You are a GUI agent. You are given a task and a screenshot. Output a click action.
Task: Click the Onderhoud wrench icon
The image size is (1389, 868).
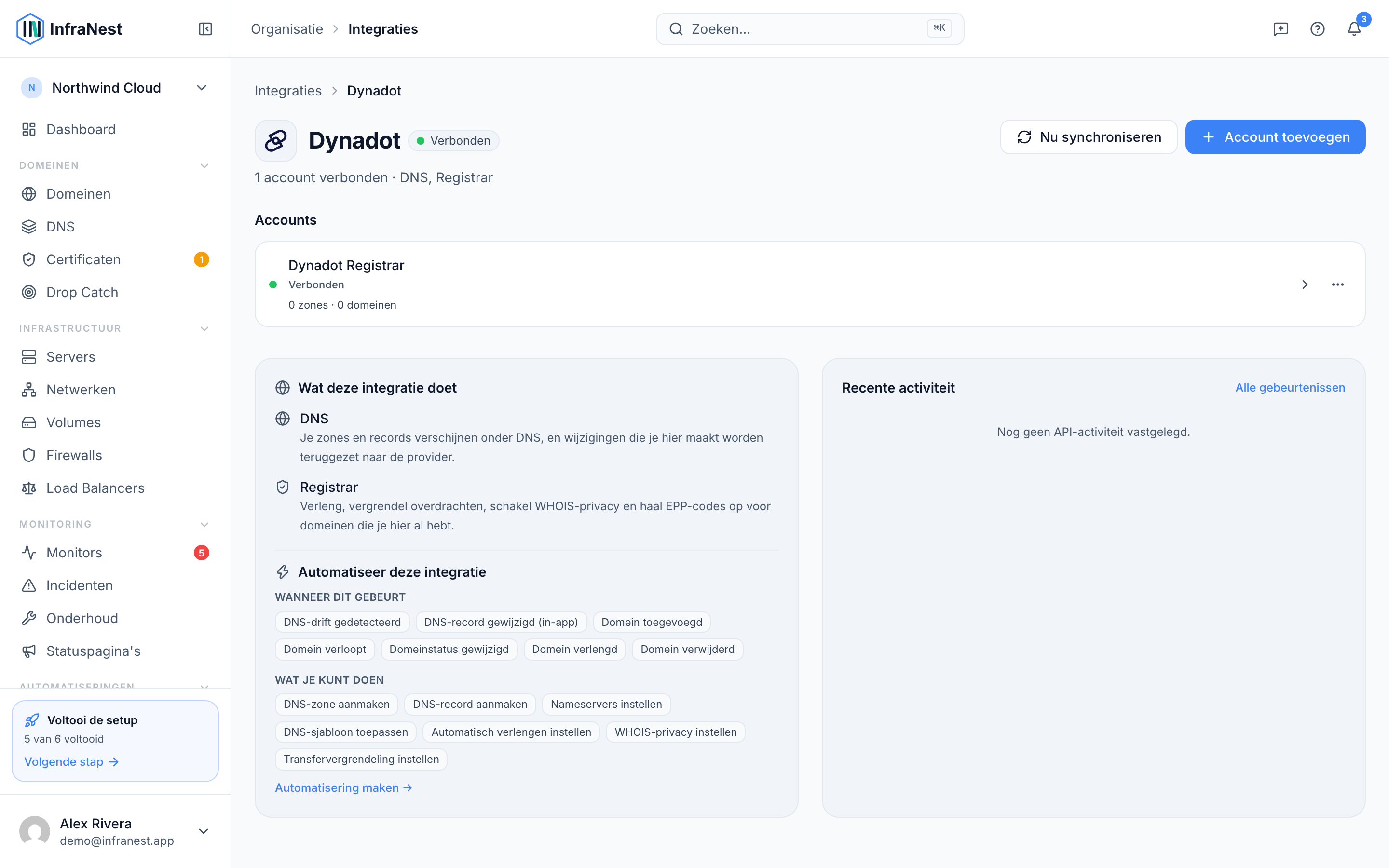click(x=29, y=618)
